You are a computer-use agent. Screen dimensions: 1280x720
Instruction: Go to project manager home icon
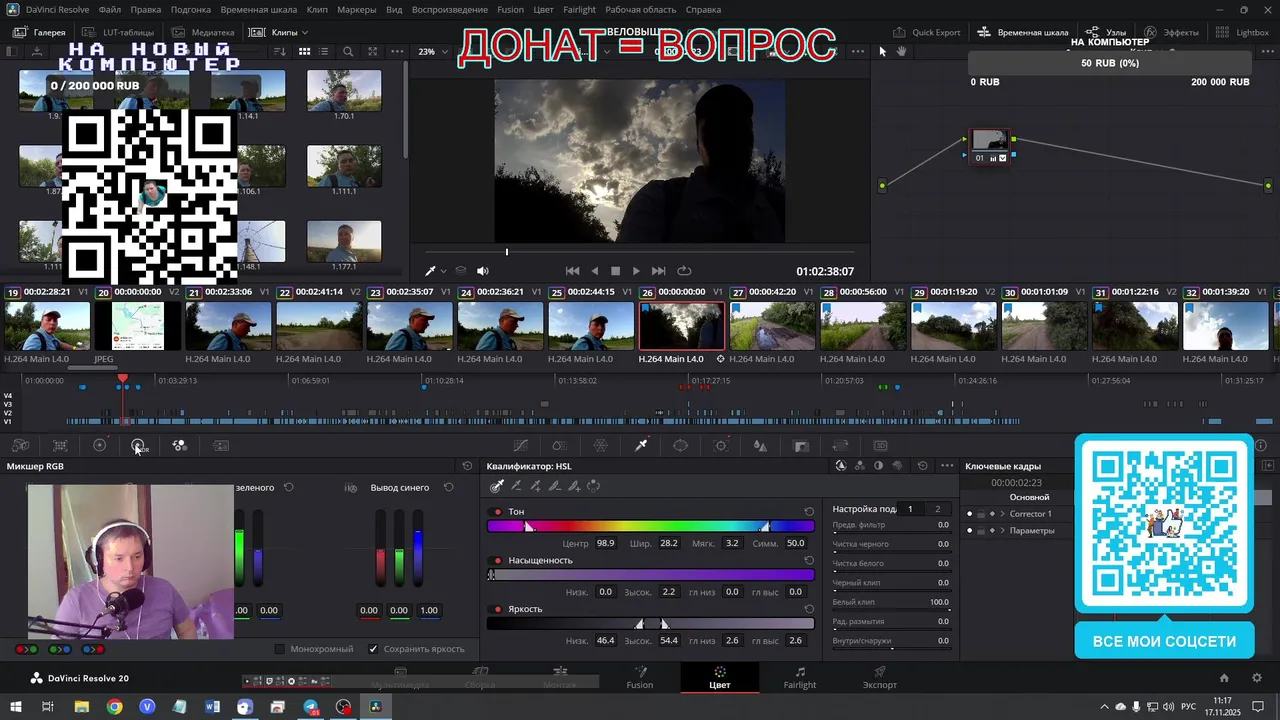(x=1224, y=678)
